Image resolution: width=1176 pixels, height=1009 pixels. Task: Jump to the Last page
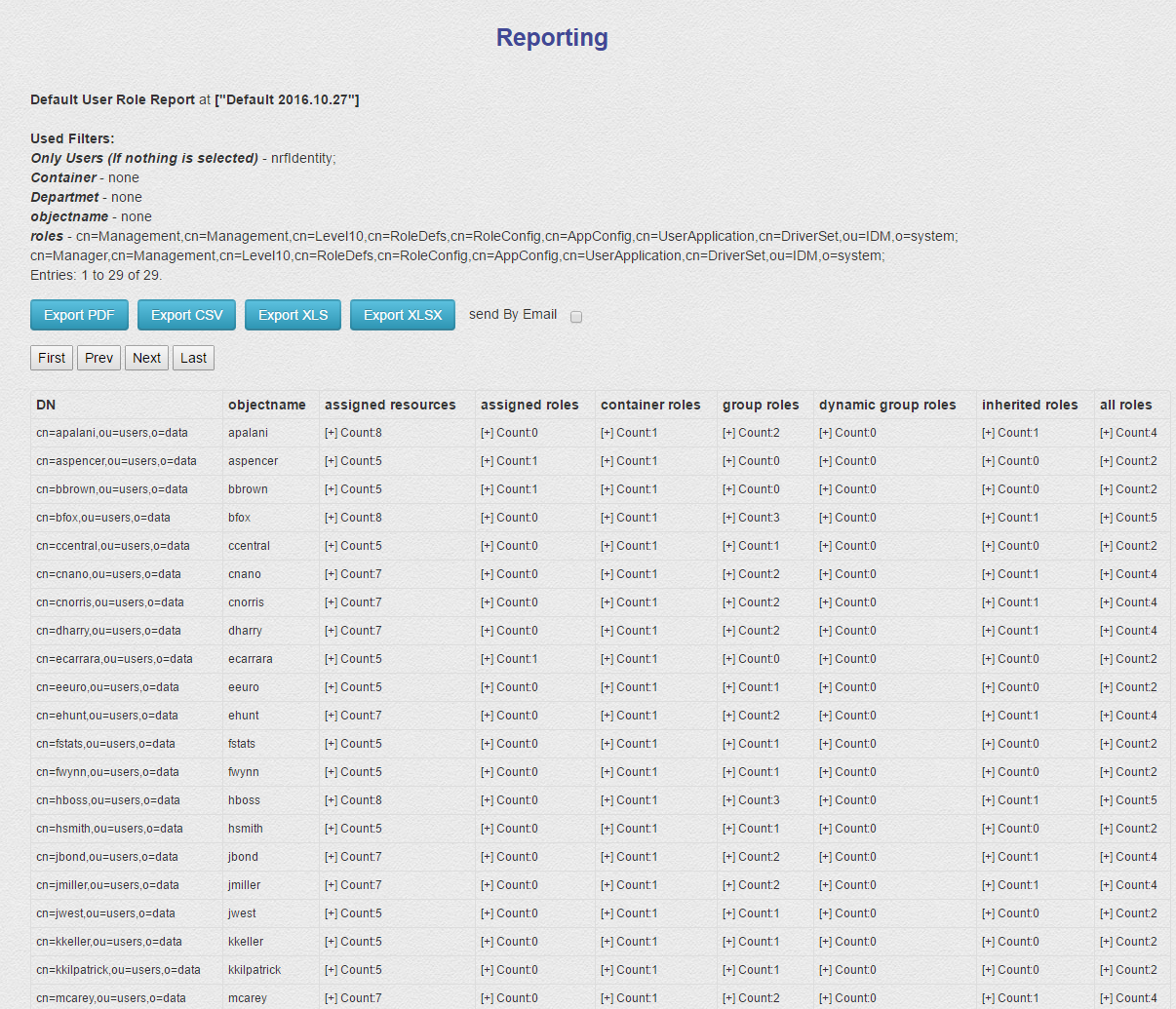pyautogui.click(x=193, y=358)
